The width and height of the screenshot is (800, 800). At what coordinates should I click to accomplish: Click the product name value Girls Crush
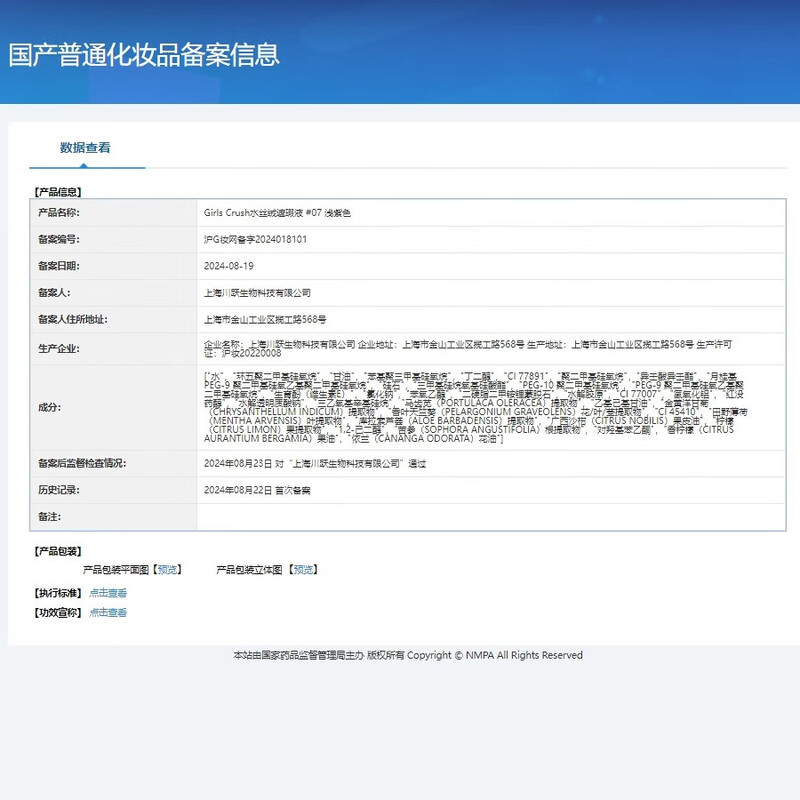point(277,213)
